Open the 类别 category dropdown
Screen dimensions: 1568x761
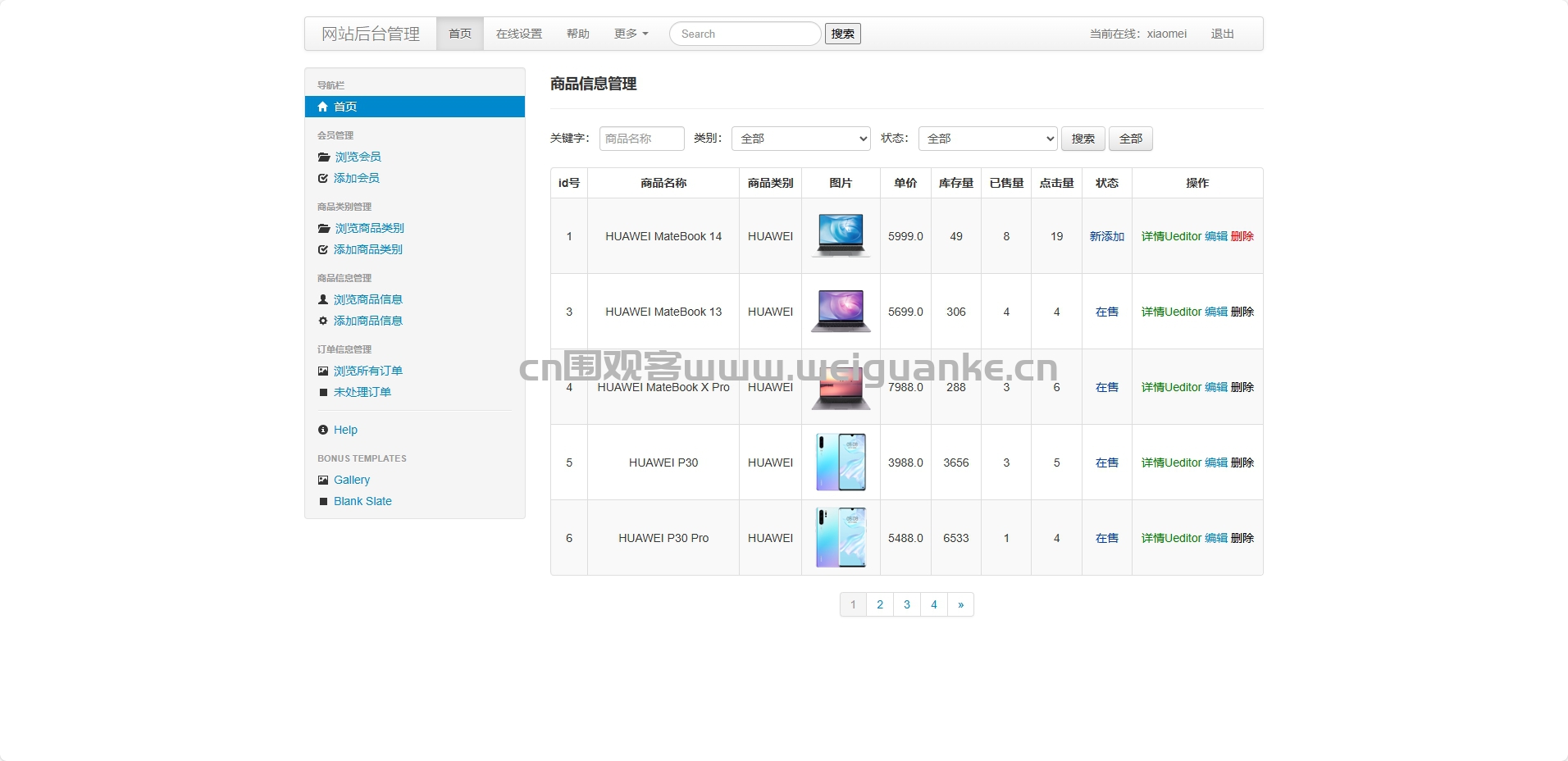800,139
